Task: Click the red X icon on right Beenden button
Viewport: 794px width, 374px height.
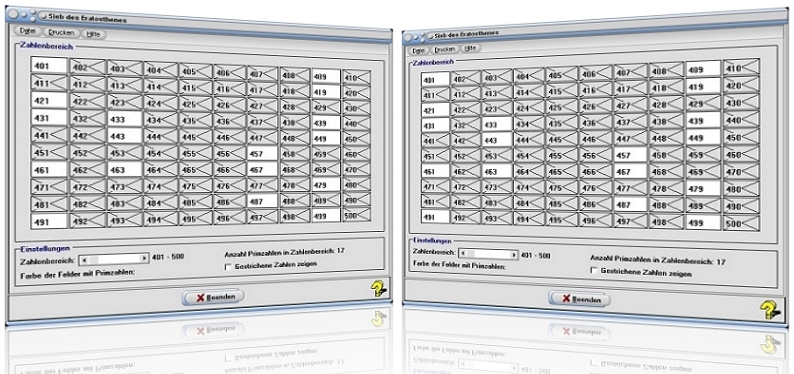Action: pyautogui.click(x=566, y=299)
